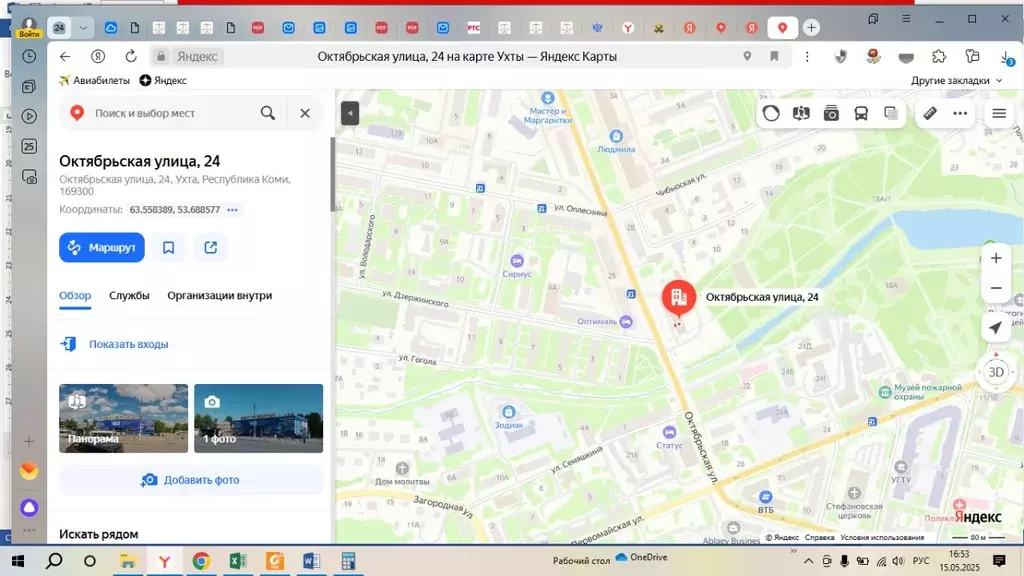Select the Статус place icon on map
Viewport: 1024px width, 576px height.
click(x=669, y=432)
